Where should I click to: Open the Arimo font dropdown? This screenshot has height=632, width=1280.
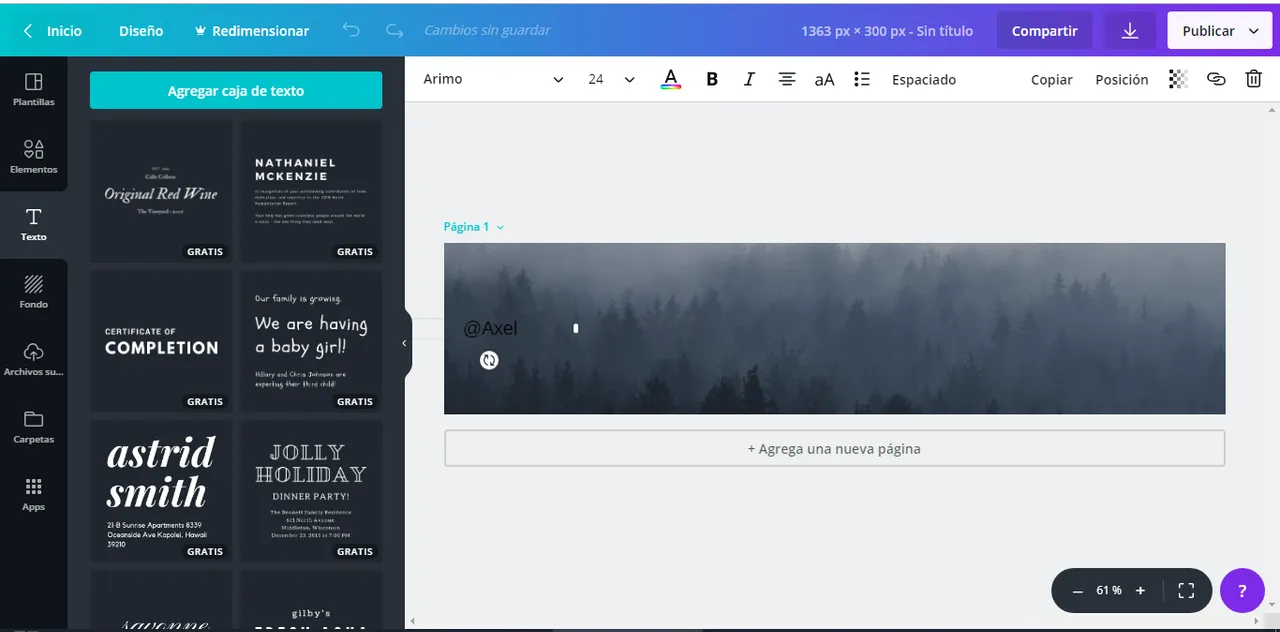493,79
